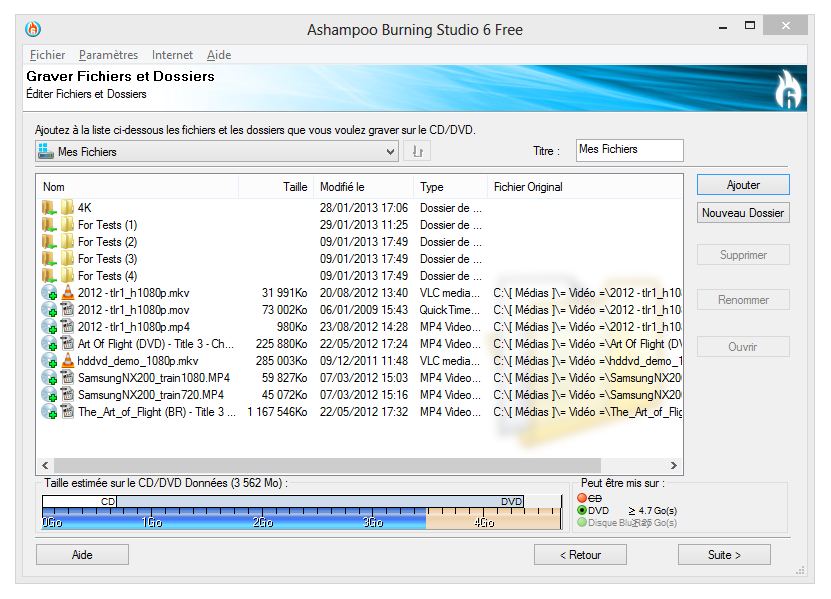This screenshot has width=831, height=599.
Task: Click the Mes Fichiers drive icon in the combo box
Action: click(x=46, y=151)
